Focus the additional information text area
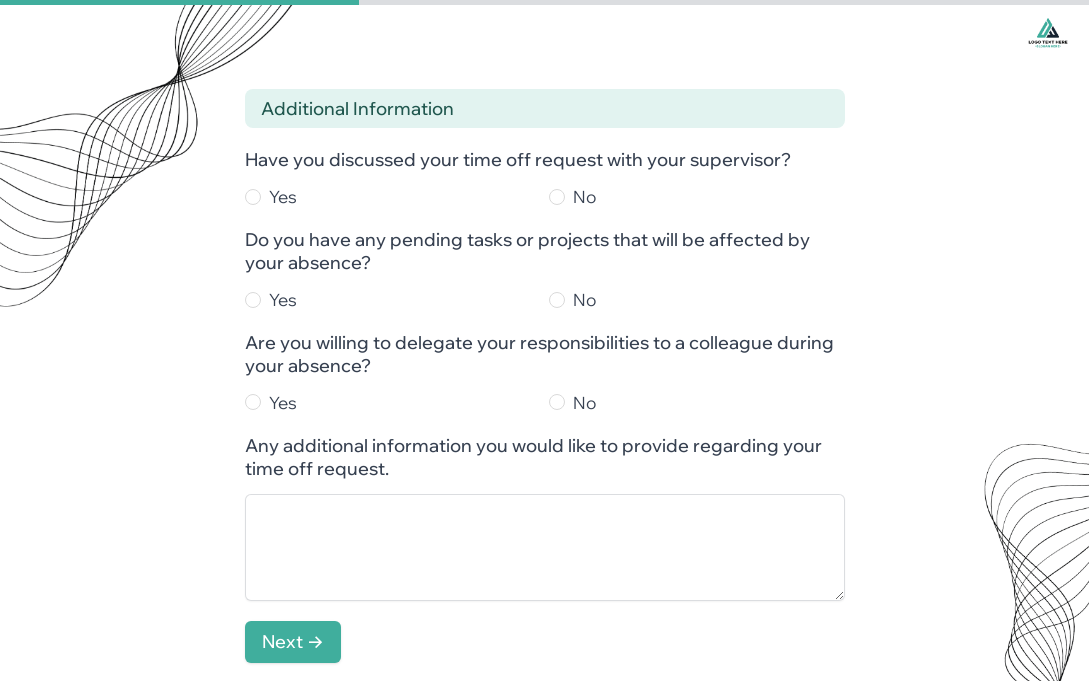 point(544,547)
